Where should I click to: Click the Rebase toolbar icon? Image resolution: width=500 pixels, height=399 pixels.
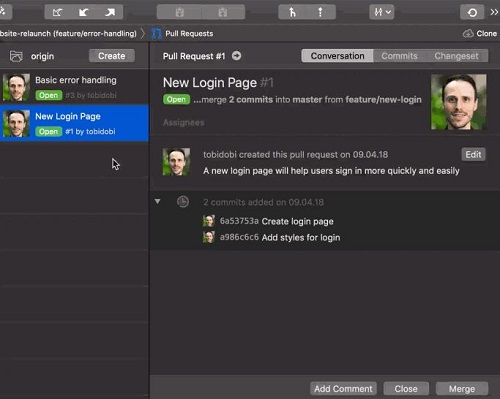pyautogui.click(x=320, y=13)
